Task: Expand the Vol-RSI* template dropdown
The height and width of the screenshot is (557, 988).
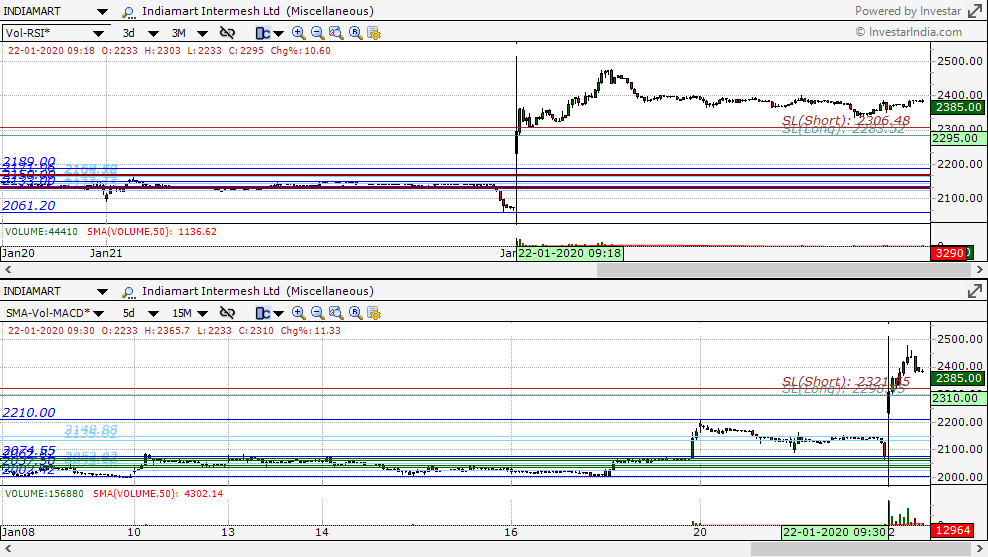Action: tap(98, 33)
